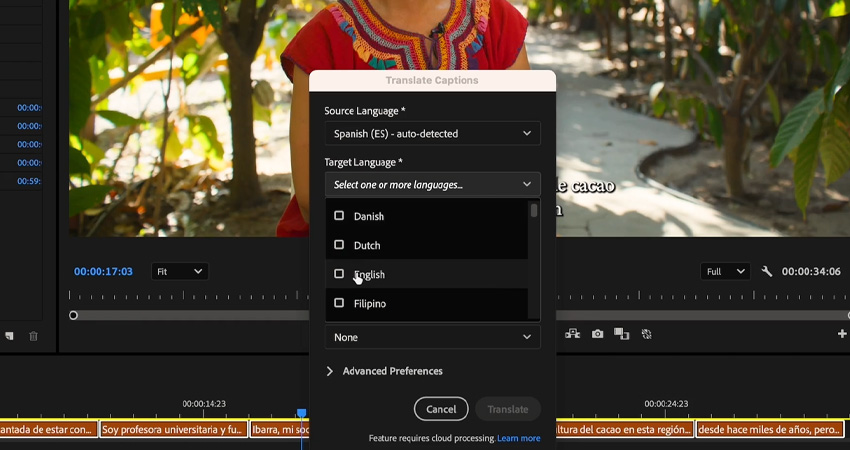850x450 pixels.
Task: Click the new item icon
Action: (x=9, y=336)
